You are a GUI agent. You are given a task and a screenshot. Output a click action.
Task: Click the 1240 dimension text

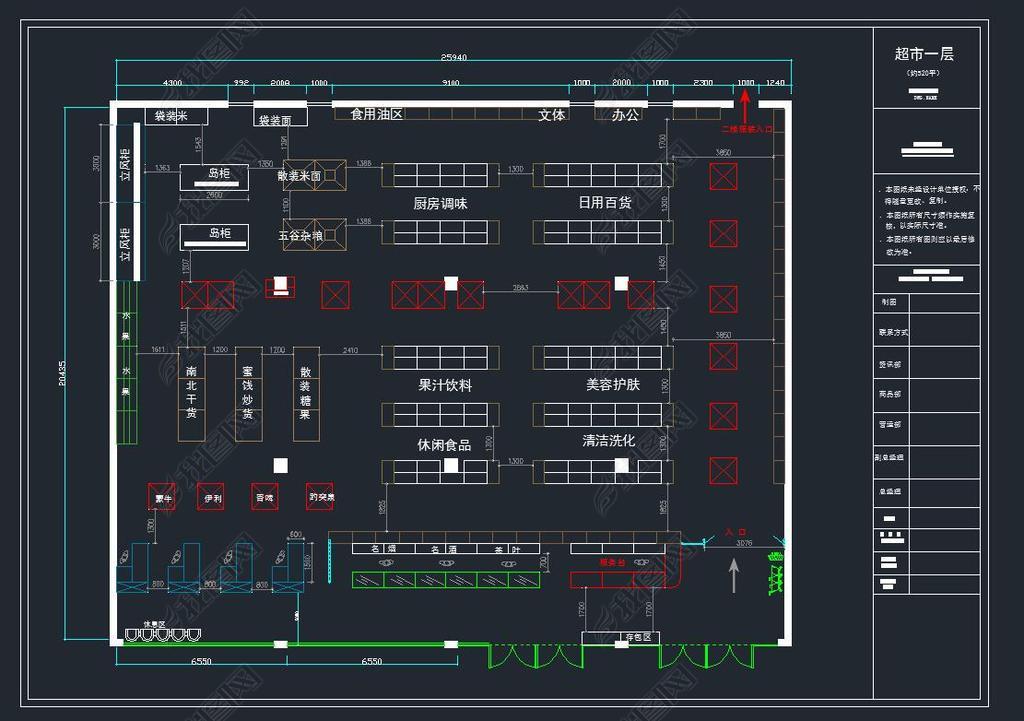tap(775, 83)
